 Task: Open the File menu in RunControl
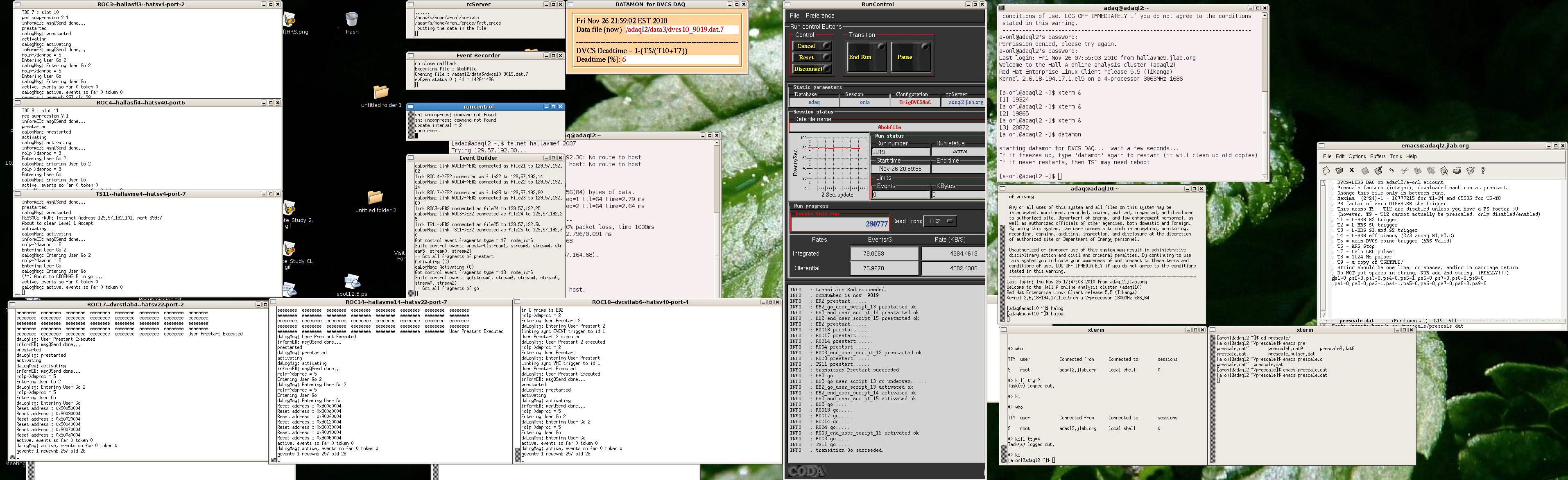(794, 16)
